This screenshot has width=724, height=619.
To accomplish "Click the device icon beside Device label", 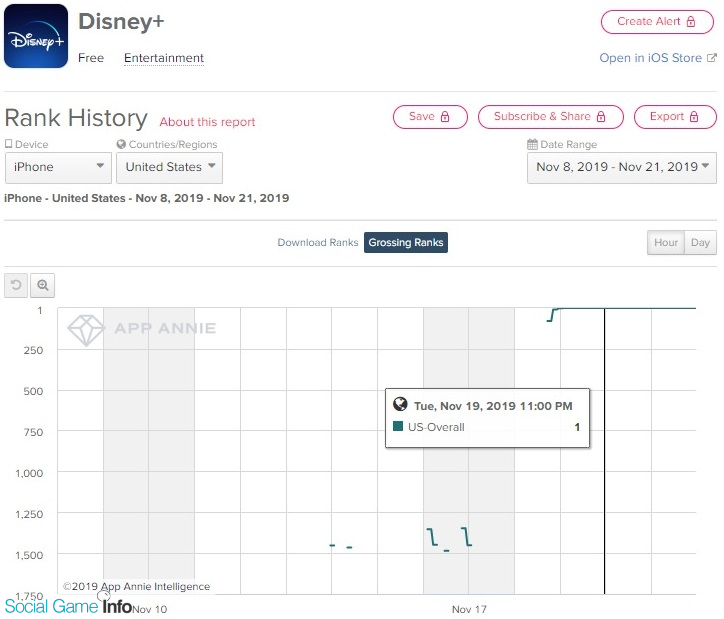I will (x=8, y=144).
